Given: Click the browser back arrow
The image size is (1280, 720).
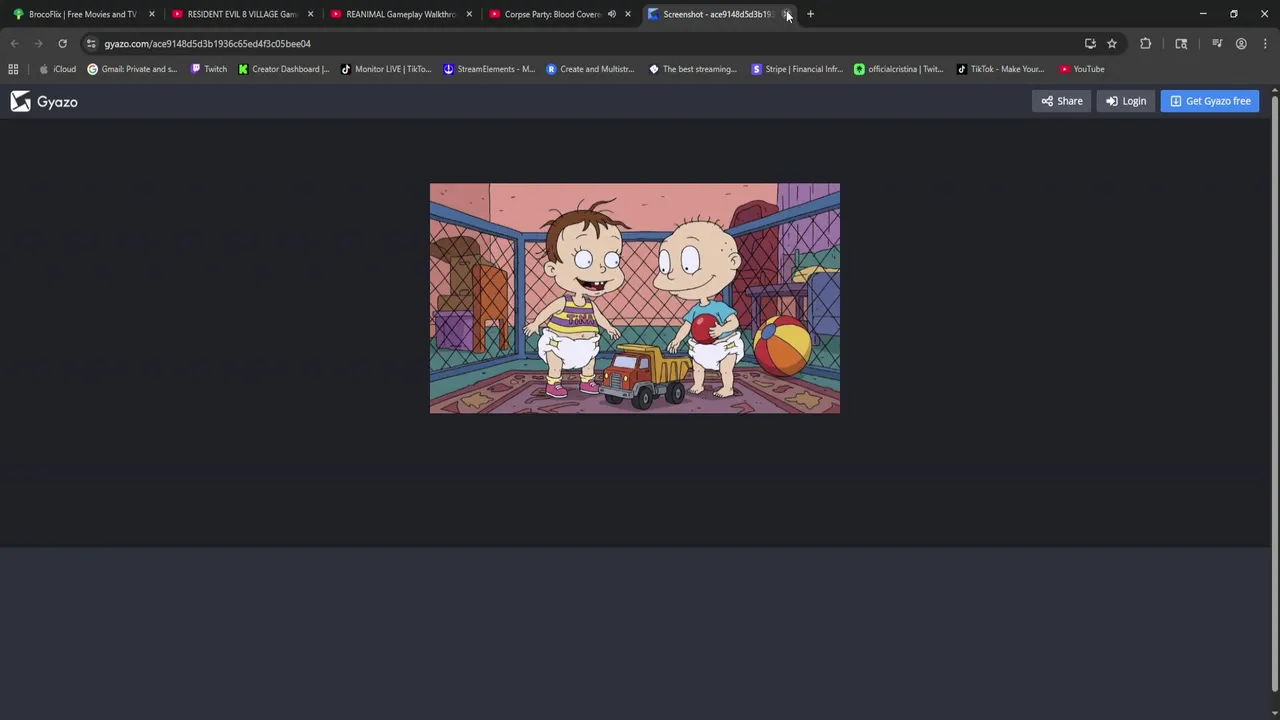Looking at the screenshot, I should [x=14, y=43].
